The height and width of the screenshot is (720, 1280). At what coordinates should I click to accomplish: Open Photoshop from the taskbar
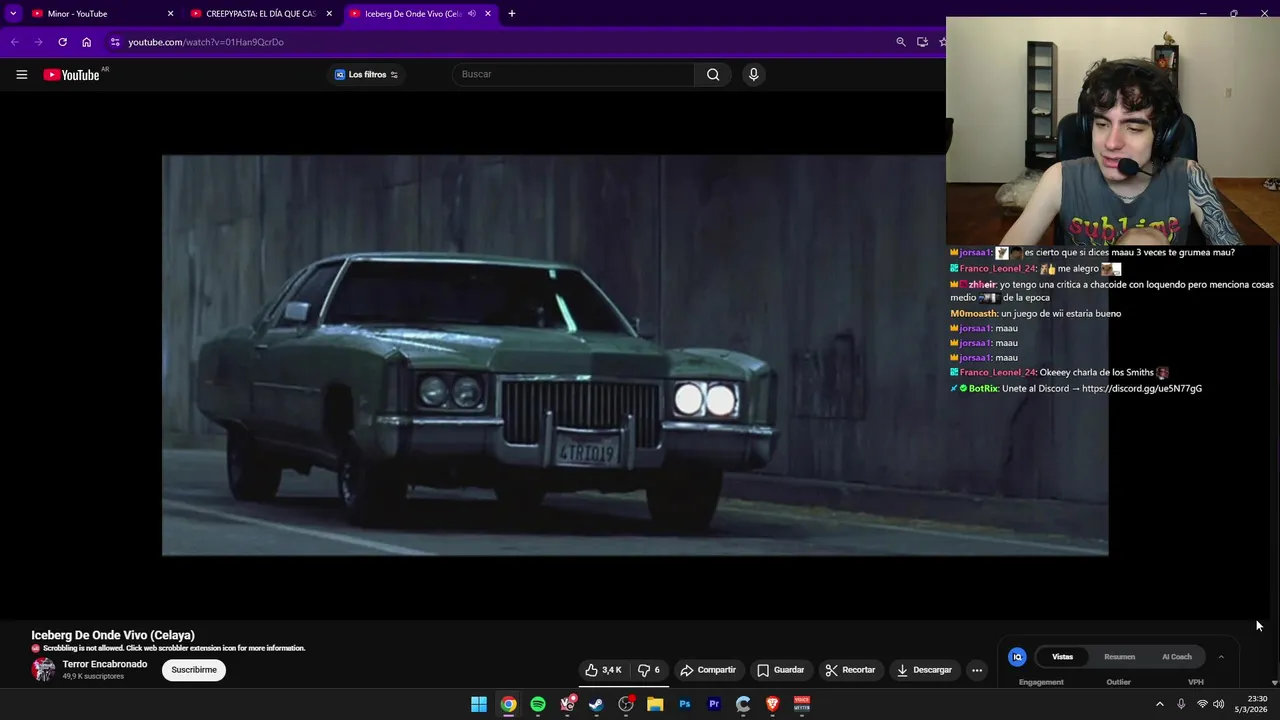684,704
